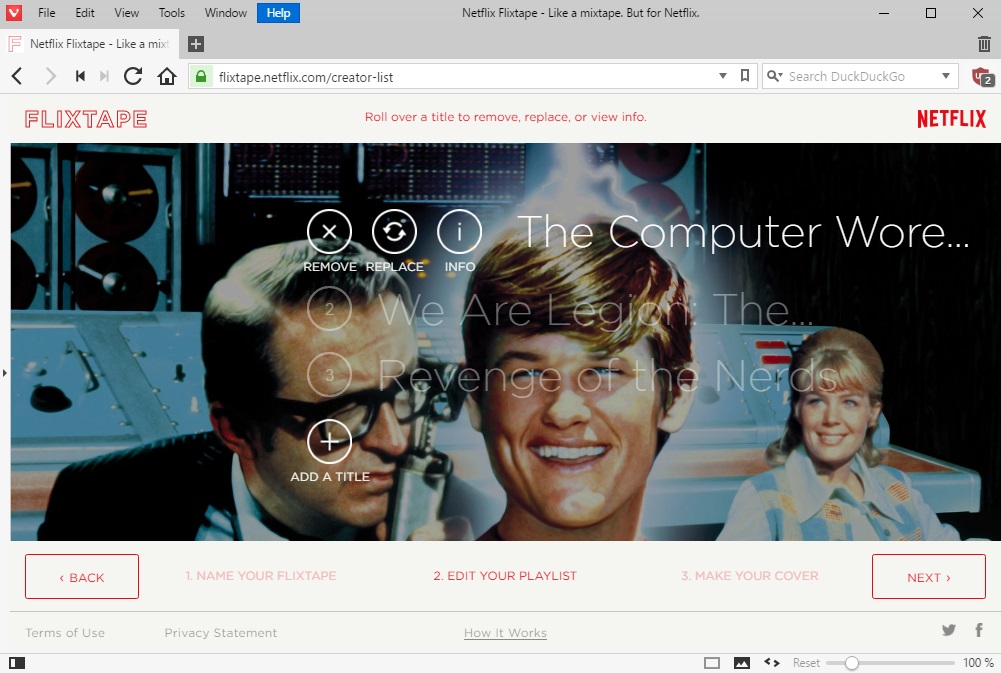Select the Netflix Flixtape browser tab
Viewport: 1001px width, 673px height.
coord(89,44)
